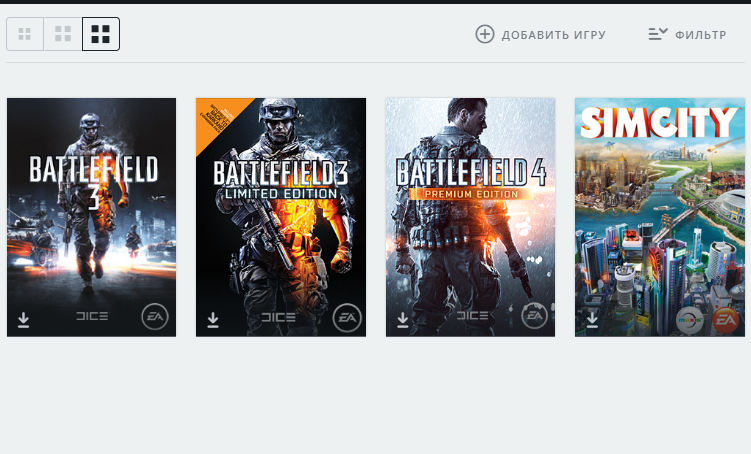Click DICE logo on Battlefield 3 Limited
This screenshot has width=751, height=454.
point(278,317)
